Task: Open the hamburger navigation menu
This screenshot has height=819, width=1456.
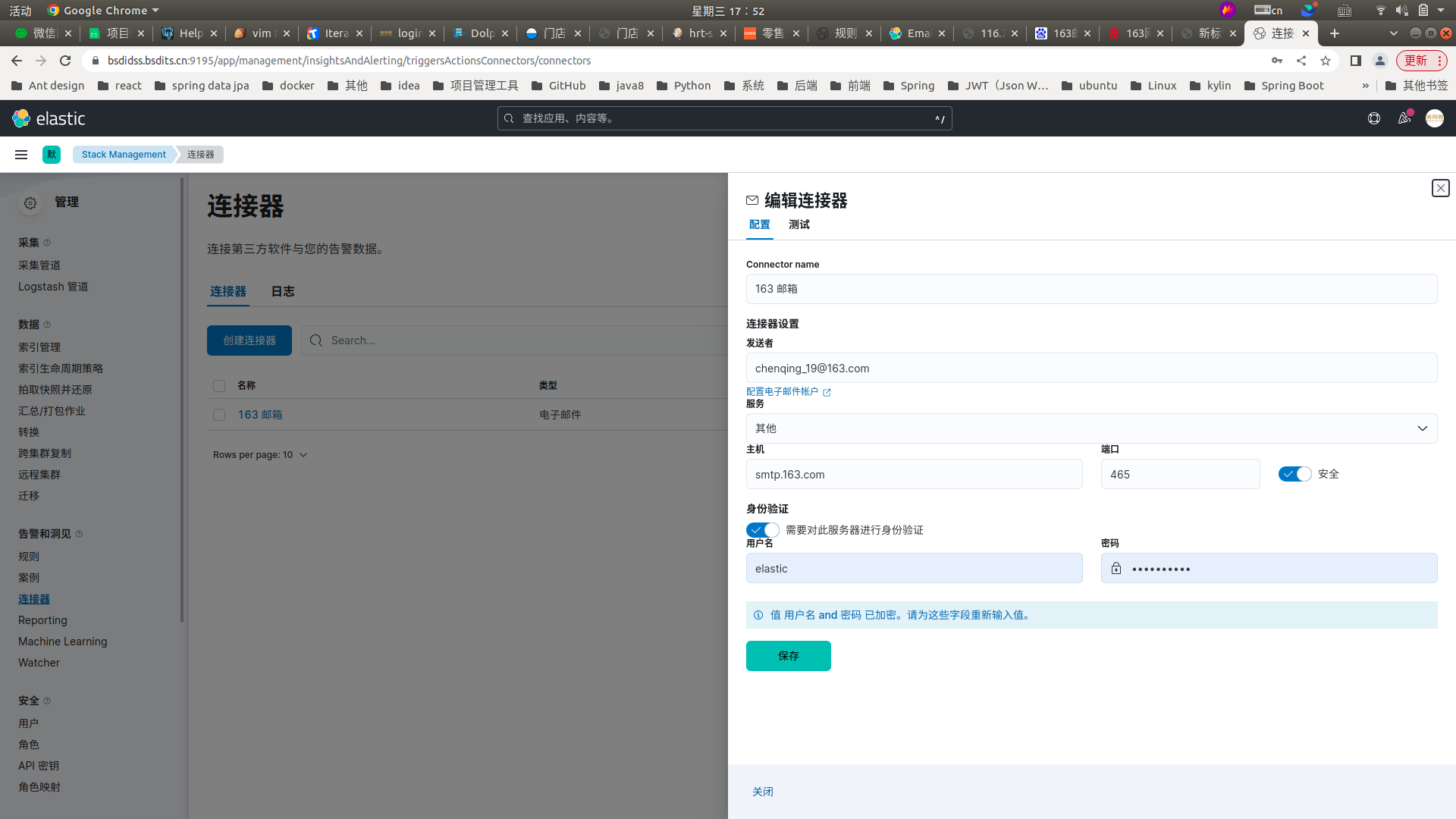Action: 21,155
